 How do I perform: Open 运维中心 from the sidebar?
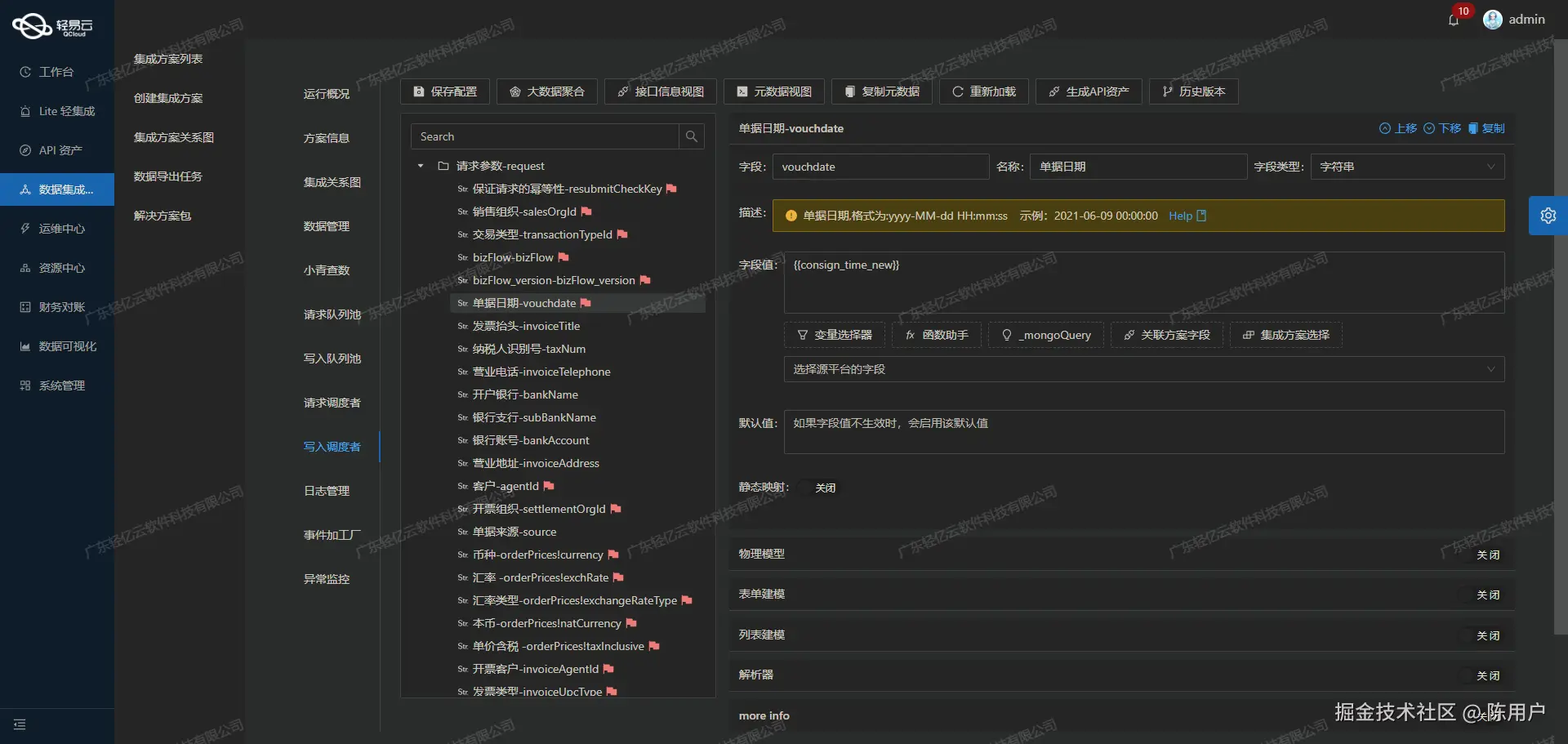[x=57, y=229]
